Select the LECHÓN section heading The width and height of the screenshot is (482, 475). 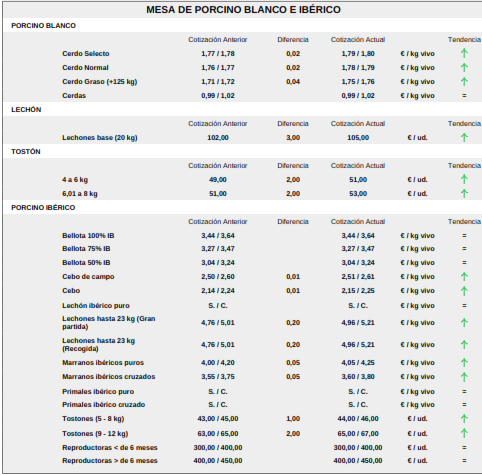(26, 110)
